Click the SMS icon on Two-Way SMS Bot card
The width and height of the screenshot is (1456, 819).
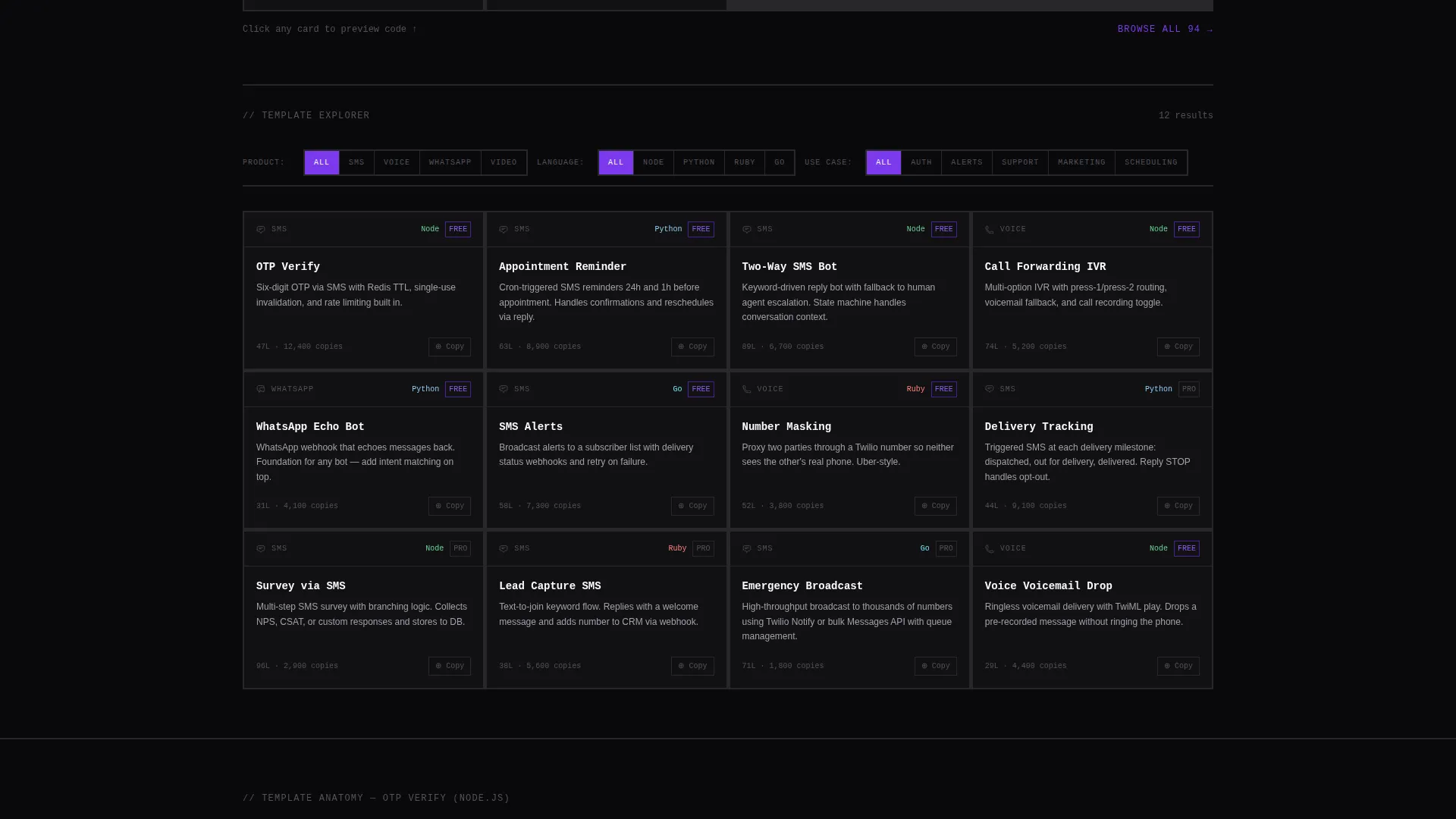pos(747,230)
